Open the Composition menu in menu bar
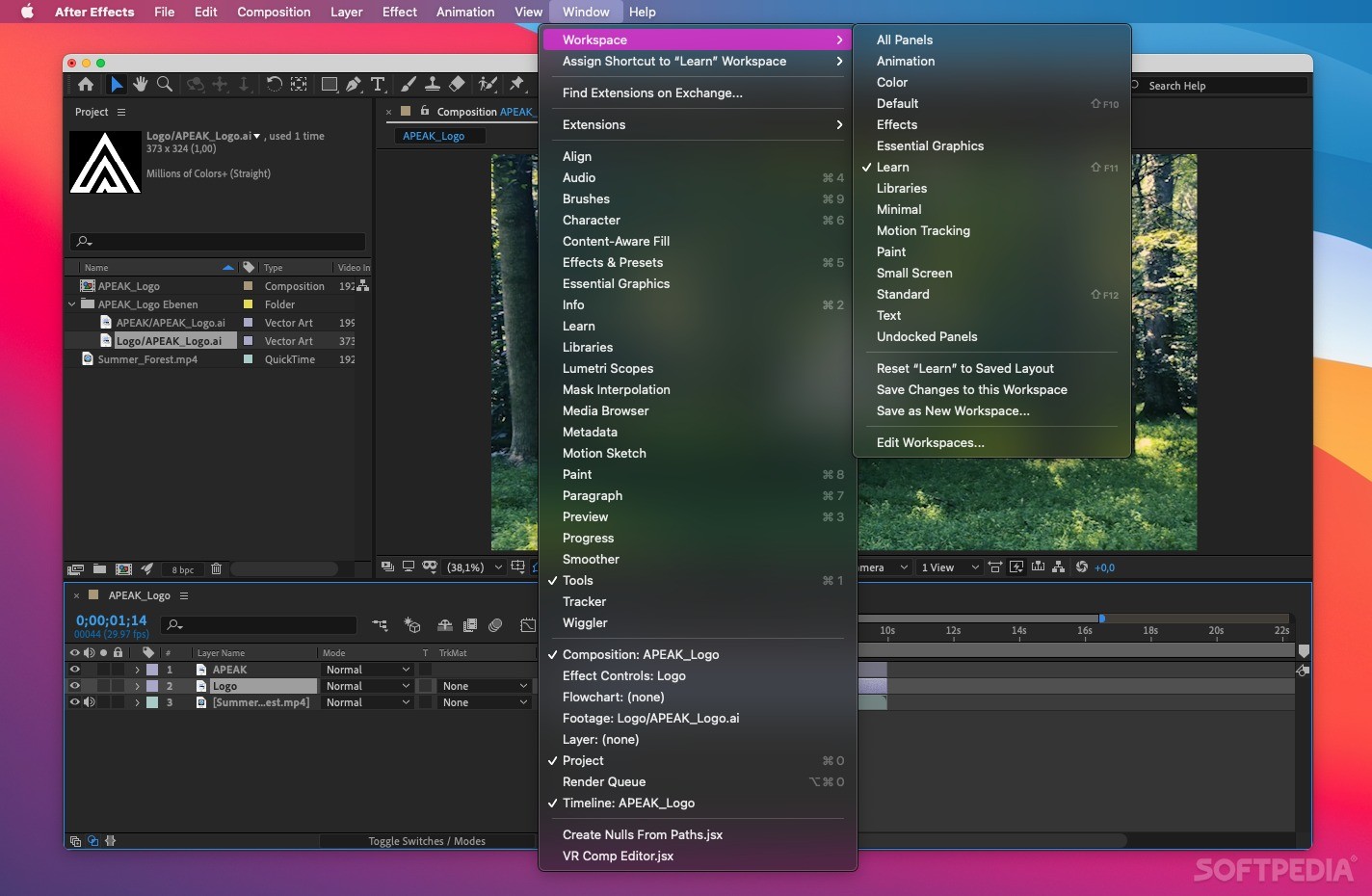Screen dimensions: 1372x896 (274, 12)
